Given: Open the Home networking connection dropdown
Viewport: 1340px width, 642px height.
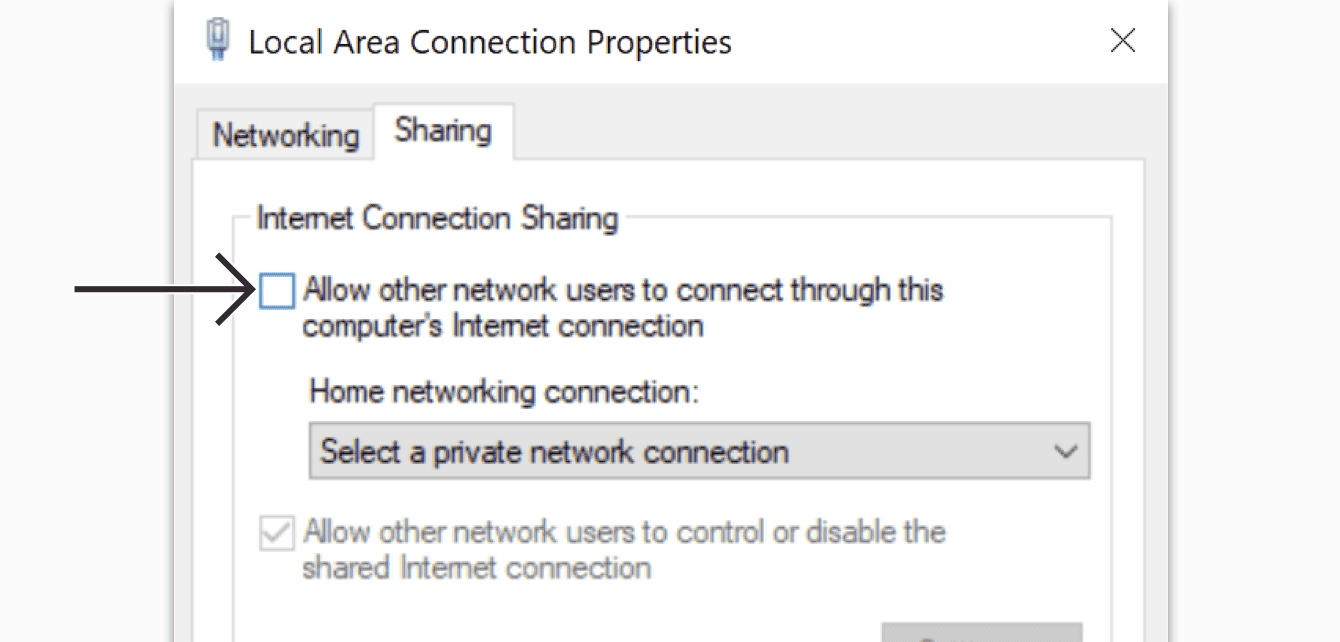Looking at the screenshot, I should click(699, 451).
